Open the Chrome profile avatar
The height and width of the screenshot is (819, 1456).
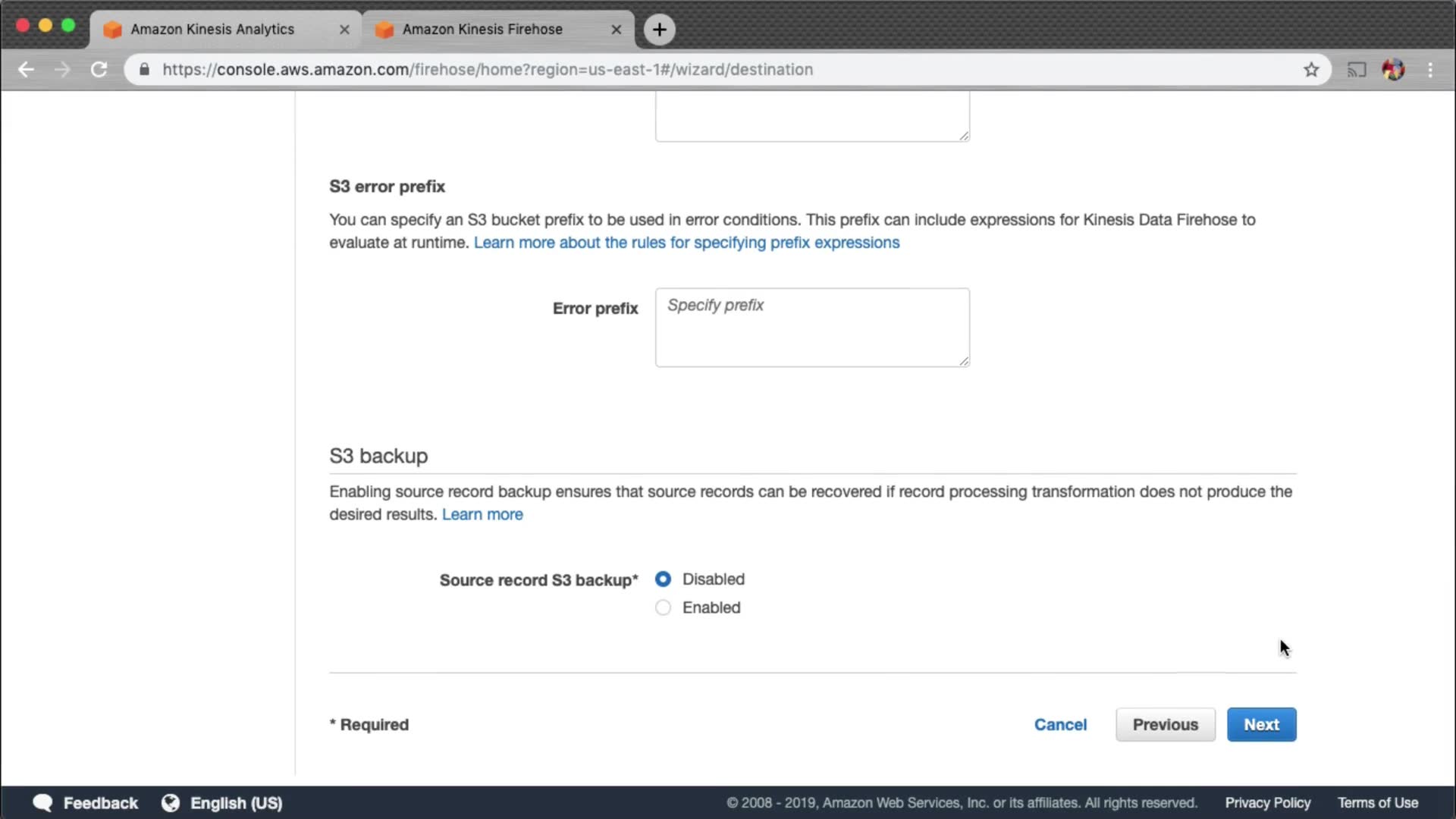point(1393,70)
